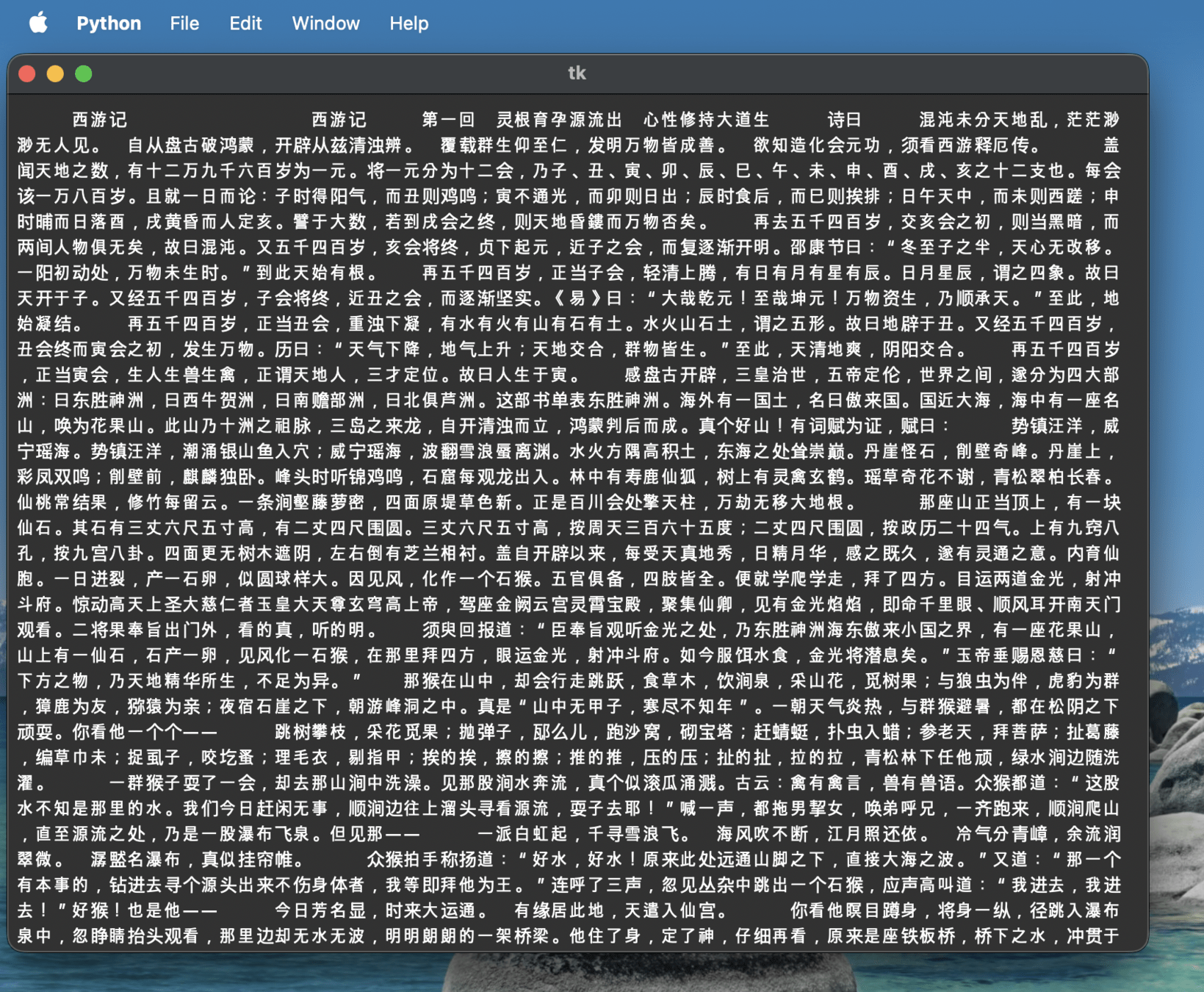
Task: Click the phrase '原来是座铁板桥'
Action: coord(890,938)
